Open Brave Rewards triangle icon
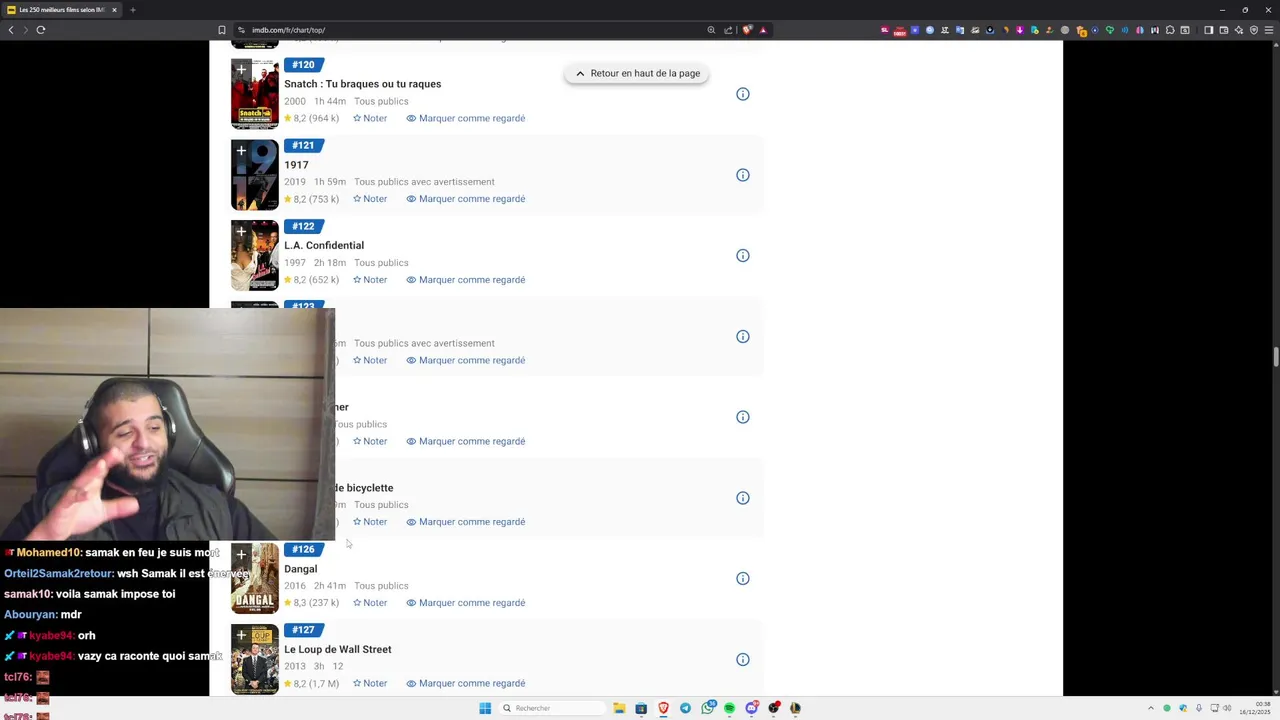The width and height of the screenshot is (1280, 720). point(763,30)
